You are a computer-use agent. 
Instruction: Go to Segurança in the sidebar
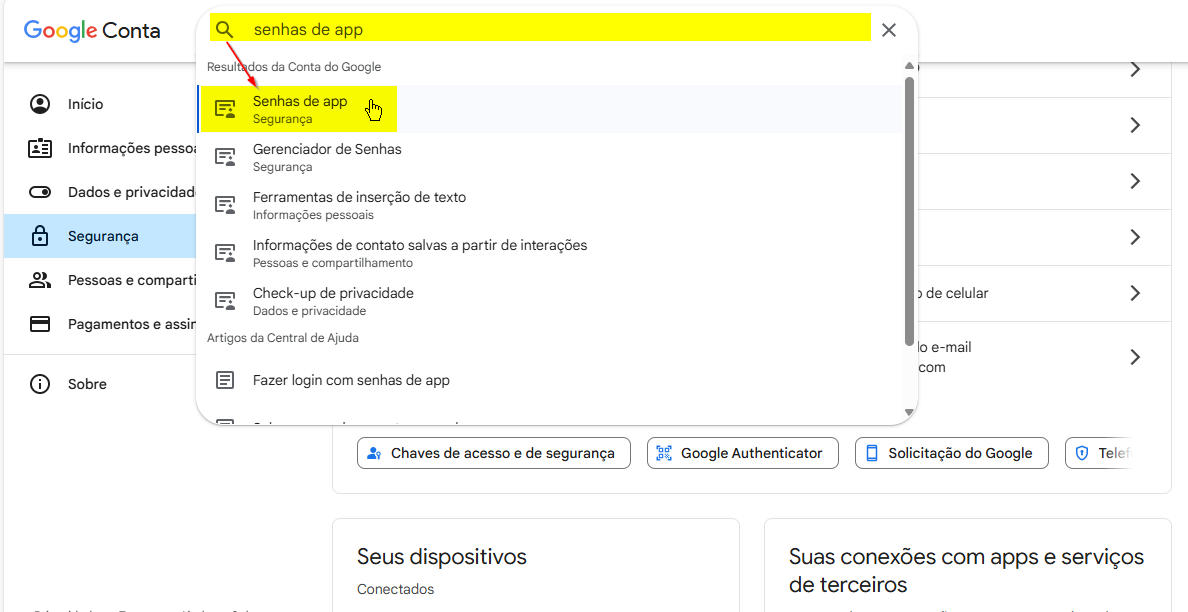click(100, 236)
